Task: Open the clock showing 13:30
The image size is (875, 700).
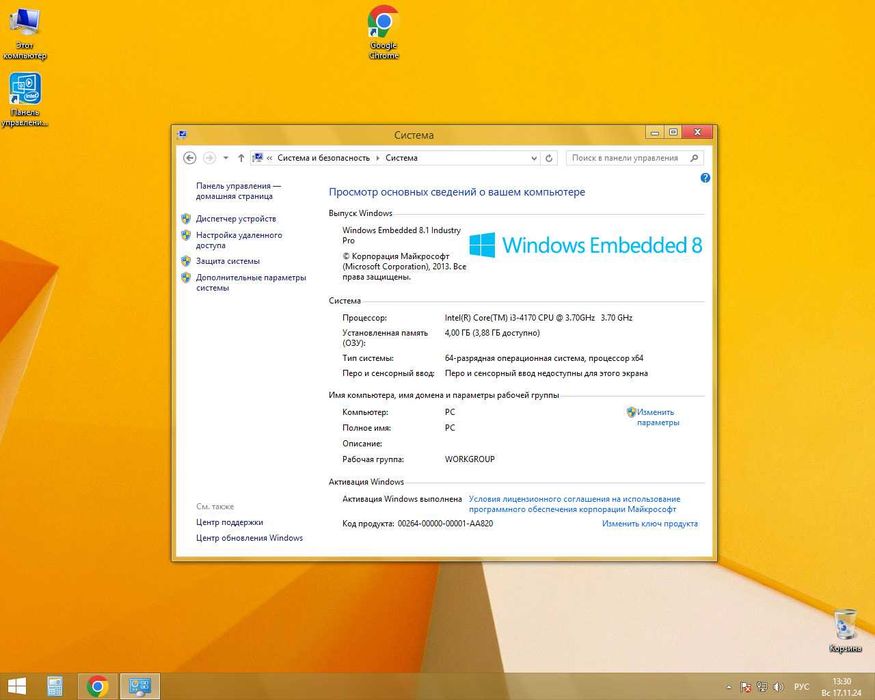Action: [x=842, y=687]
